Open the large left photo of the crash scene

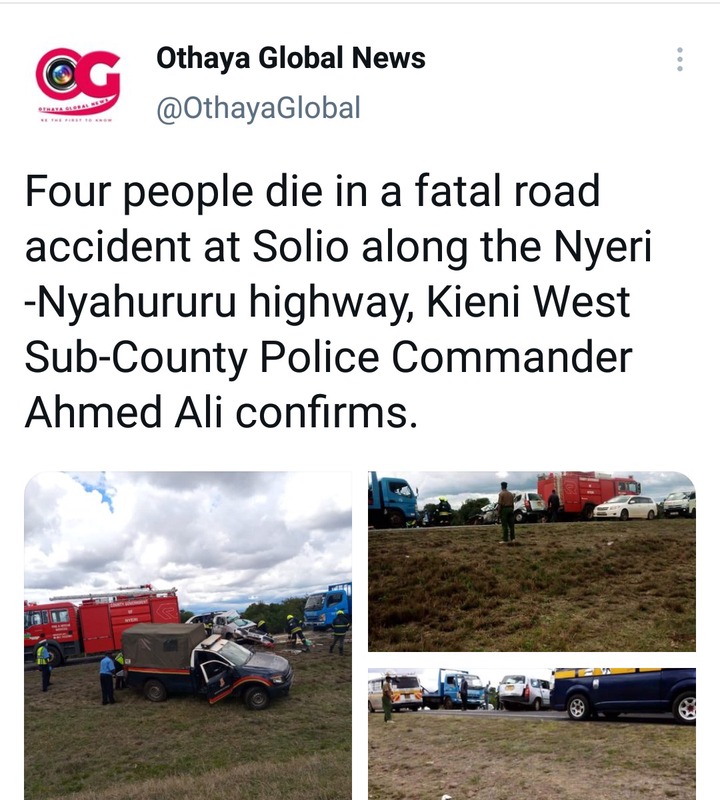188,635
